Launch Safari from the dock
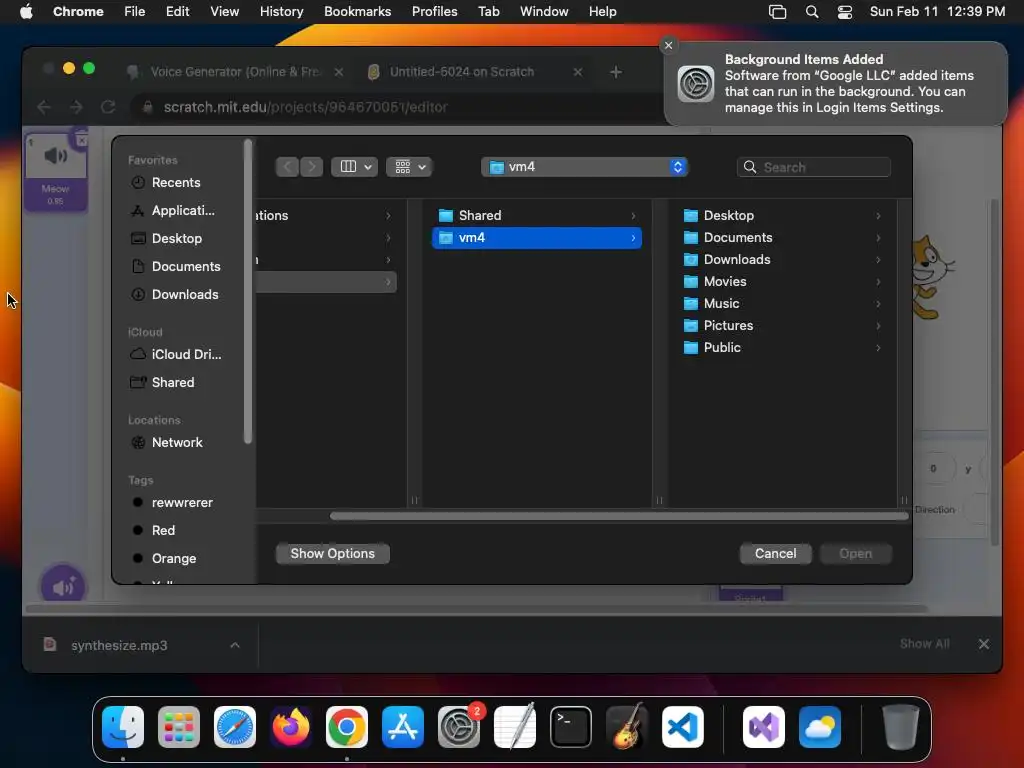1024x768 pixels. [x=235, y=727]
